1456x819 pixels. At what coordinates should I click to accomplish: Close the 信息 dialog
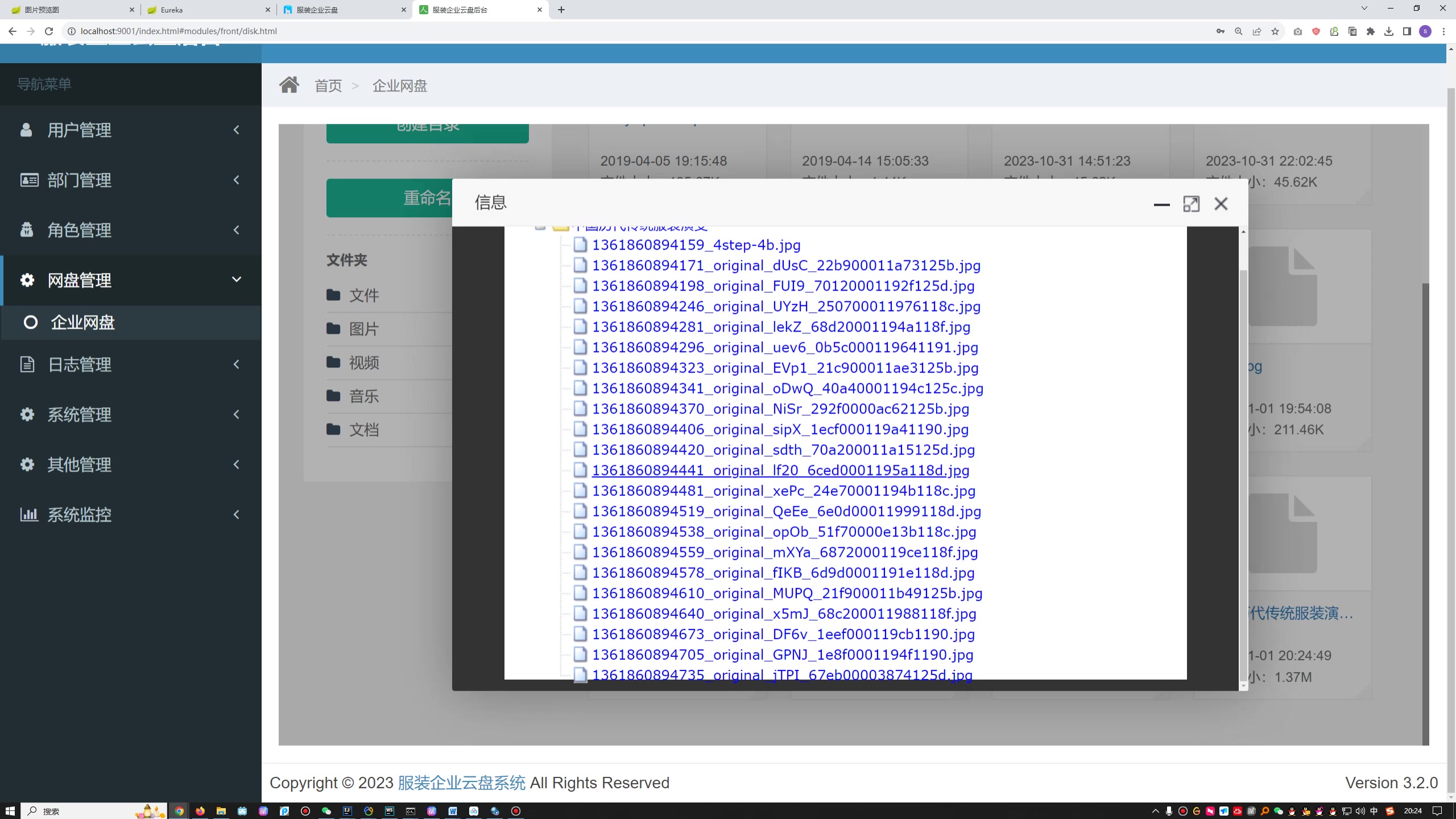click(x=1221, y=204)
